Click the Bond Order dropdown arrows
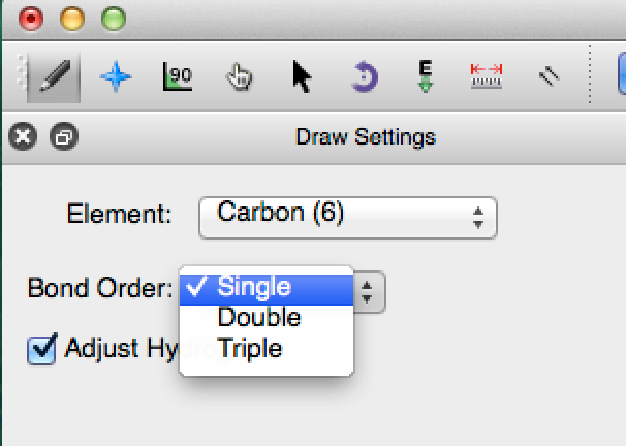This screenshot has height=447, width=627. coord(368,291)
